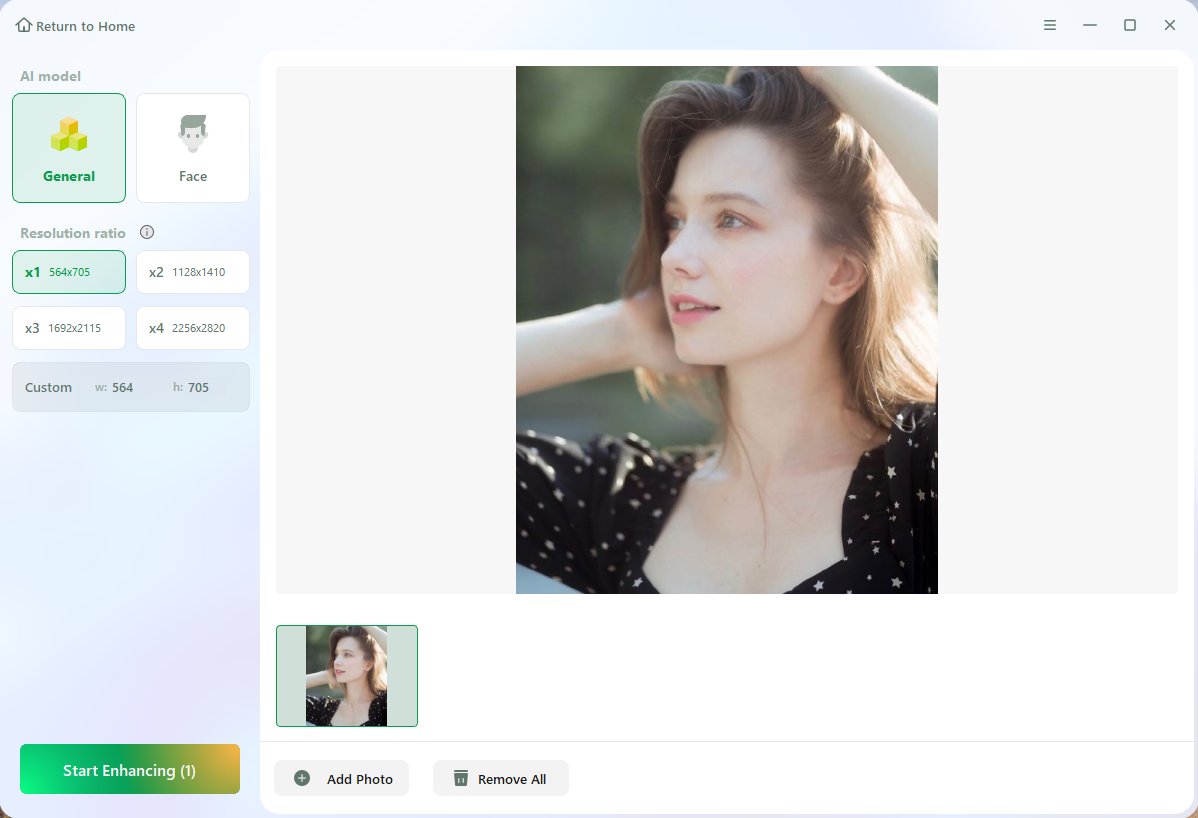The width and height of the screenshot is (1198, 818).
Task: Click the Resolution ratio info icon
Action: (147, 232)
